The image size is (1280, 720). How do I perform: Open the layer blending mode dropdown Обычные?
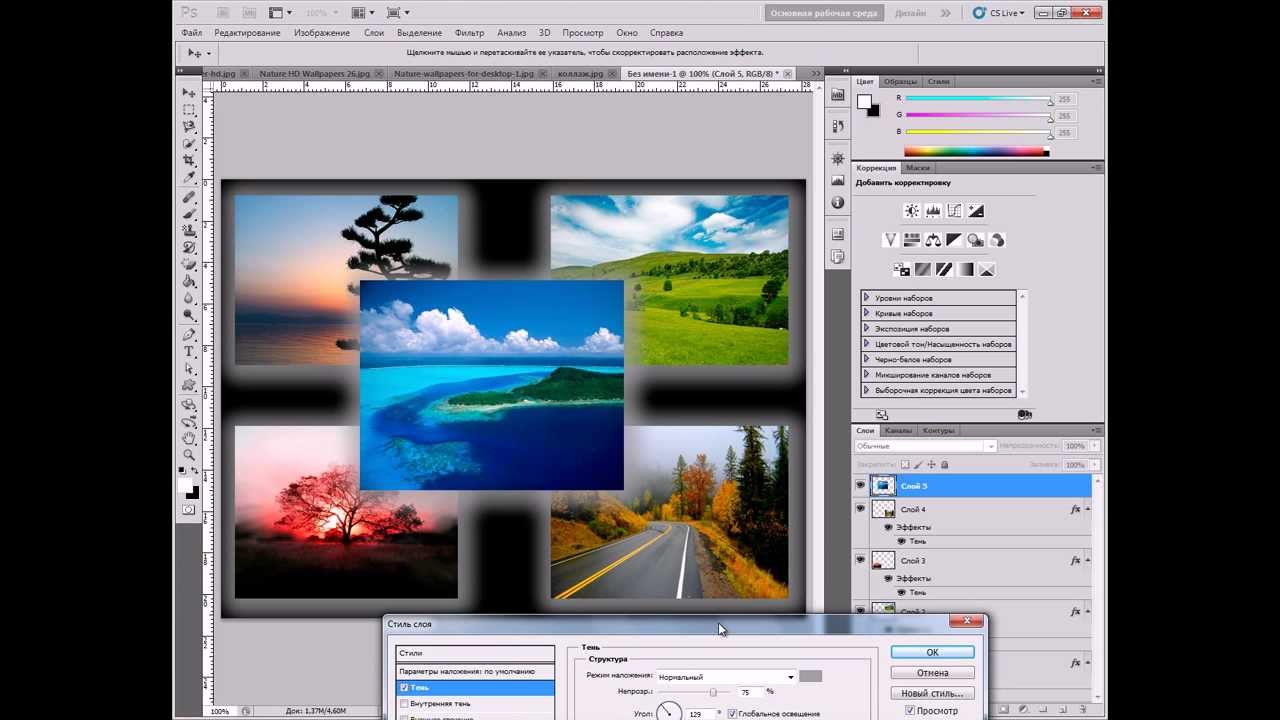coord(924,446)
